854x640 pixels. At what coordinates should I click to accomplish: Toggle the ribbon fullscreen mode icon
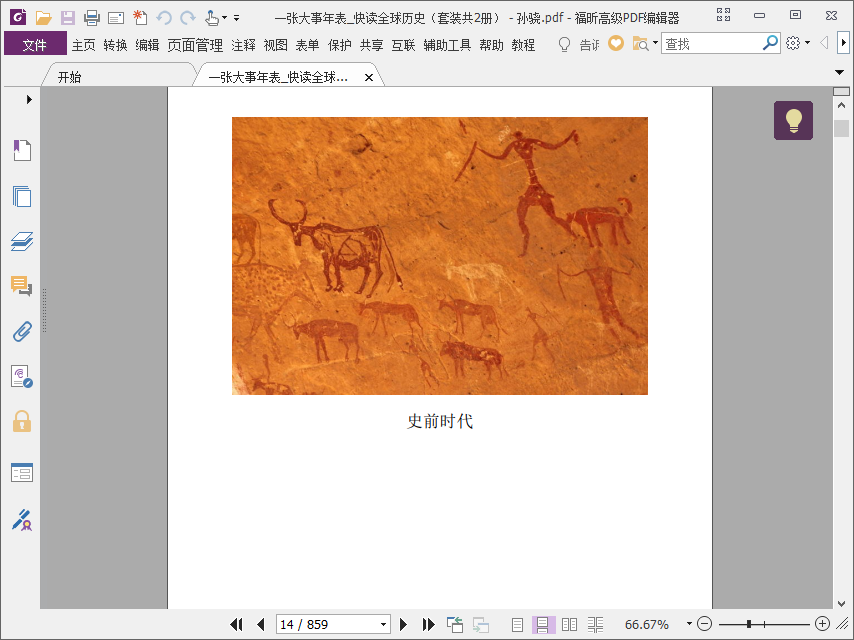[723, 15]
